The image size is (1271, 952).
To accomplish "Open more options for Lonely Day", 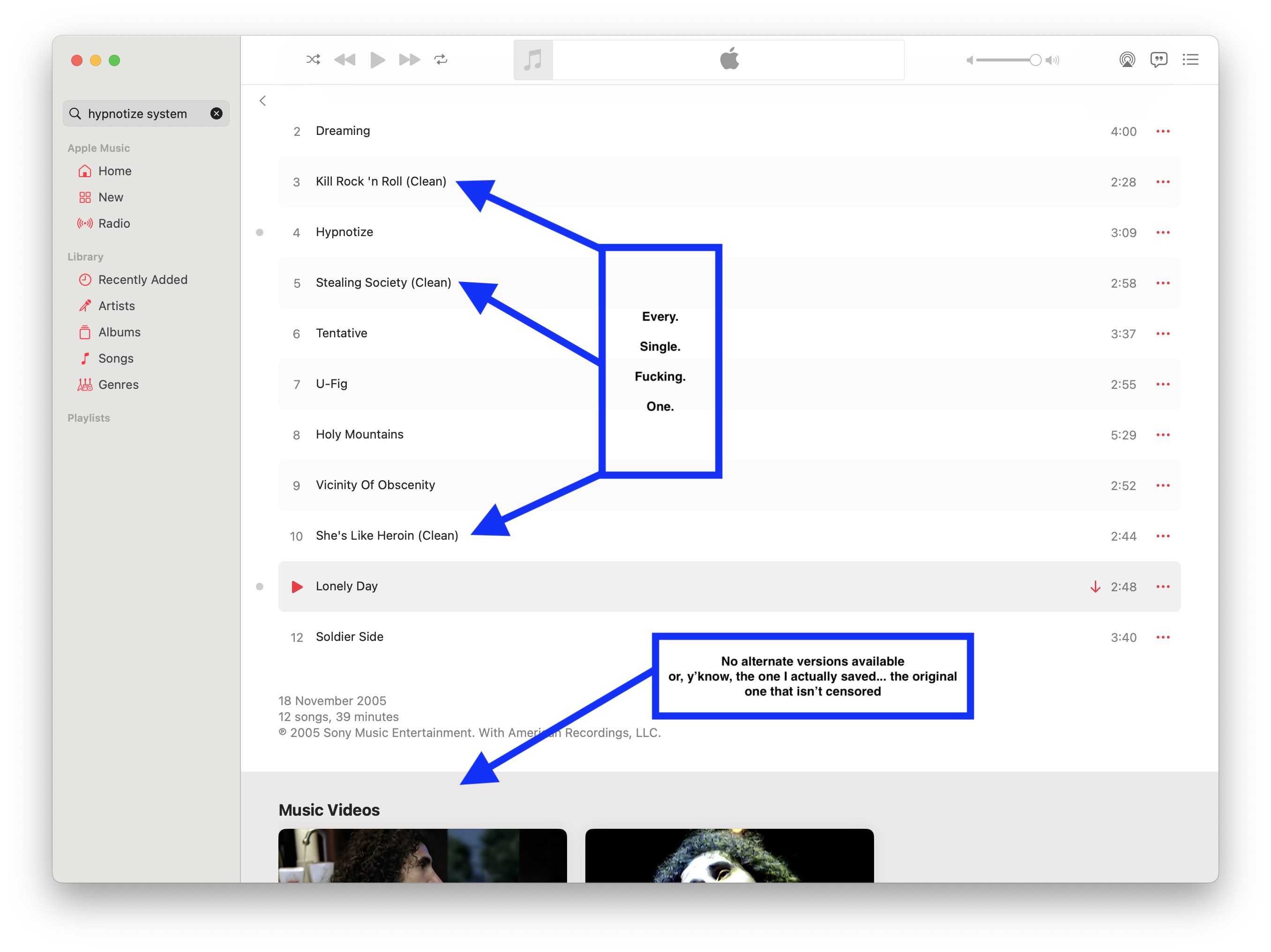I will tap(1163, 587).
